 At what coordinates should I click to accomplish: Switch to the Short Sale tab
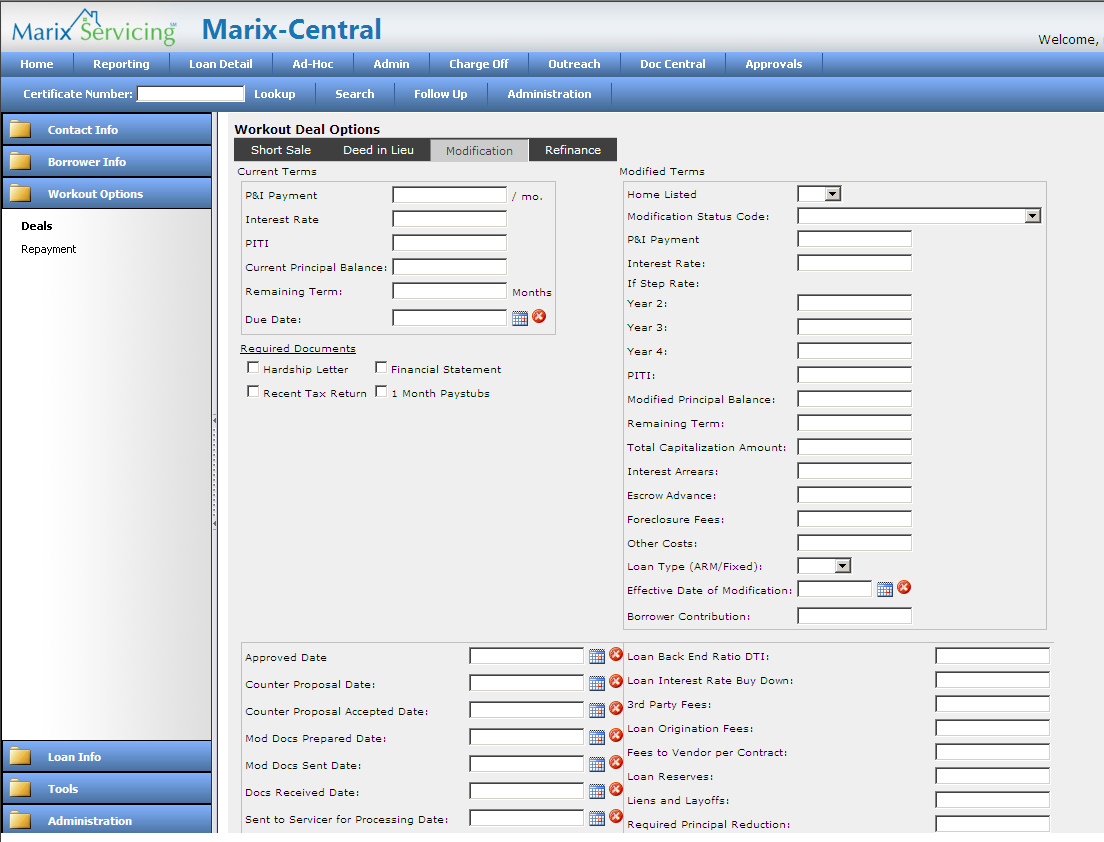point(281,150)
